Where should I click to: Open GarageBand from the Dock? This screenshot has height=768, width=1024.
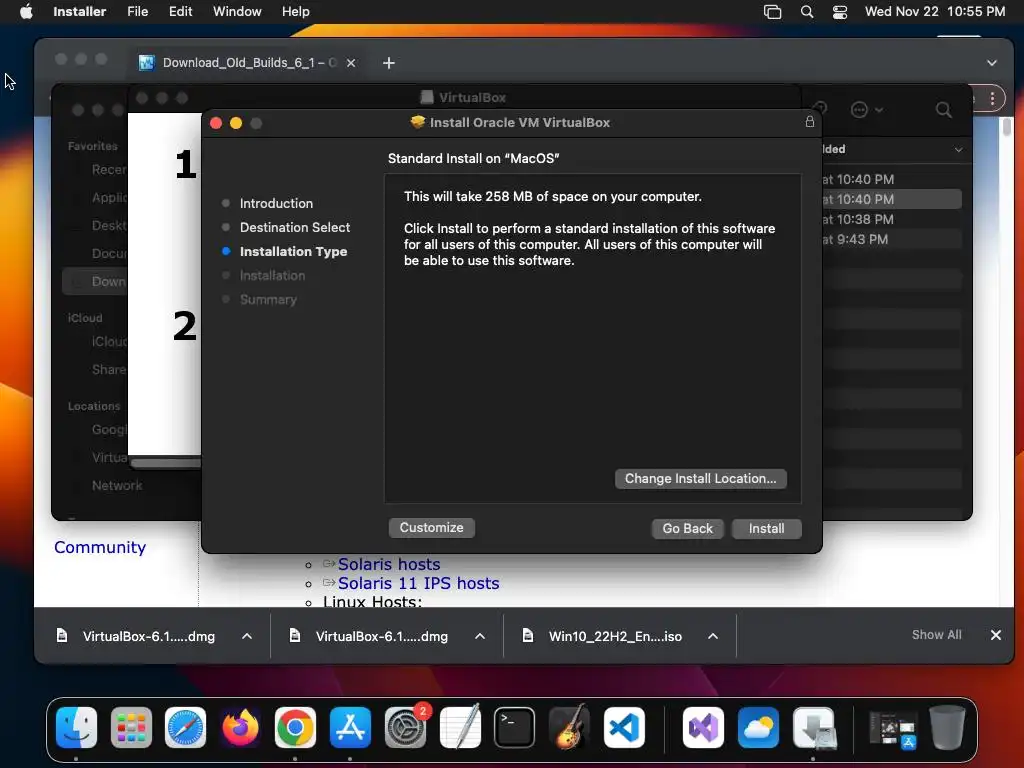click(x=569, y=727)
